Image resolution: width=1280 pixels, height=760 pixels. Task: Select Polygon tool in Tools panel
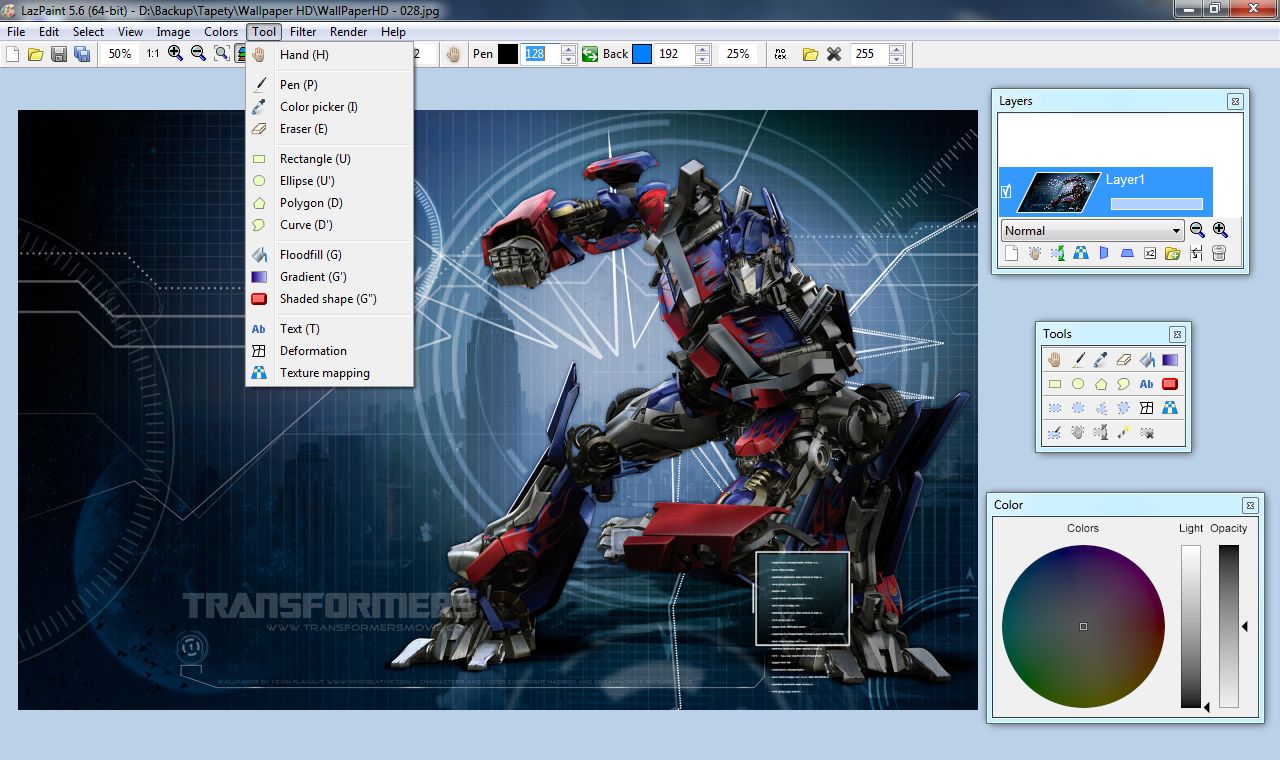point(1101,383)
